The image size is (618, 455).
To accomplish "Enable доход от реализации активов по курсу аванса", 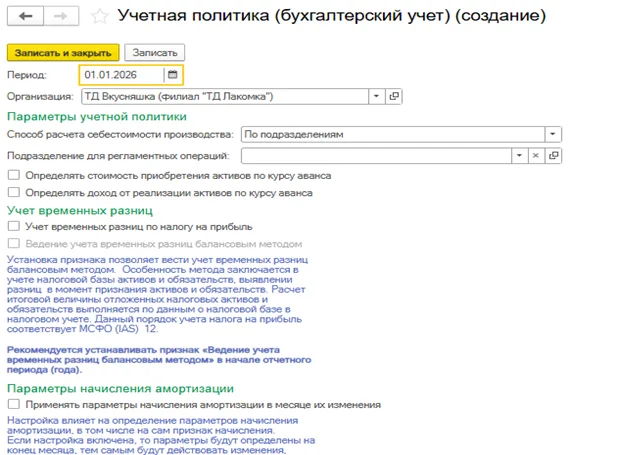I will tap(14, 192).
